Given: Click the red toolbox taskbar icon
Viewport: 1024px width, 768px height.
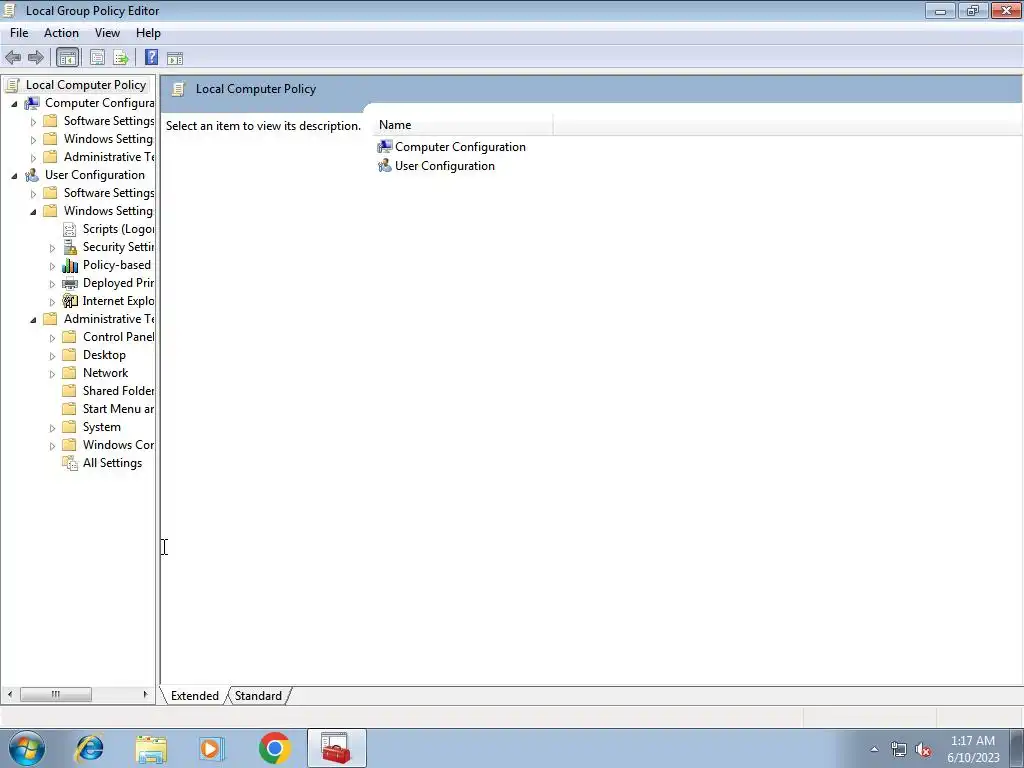Looking at the screenshot, I should tap(336, 748).
